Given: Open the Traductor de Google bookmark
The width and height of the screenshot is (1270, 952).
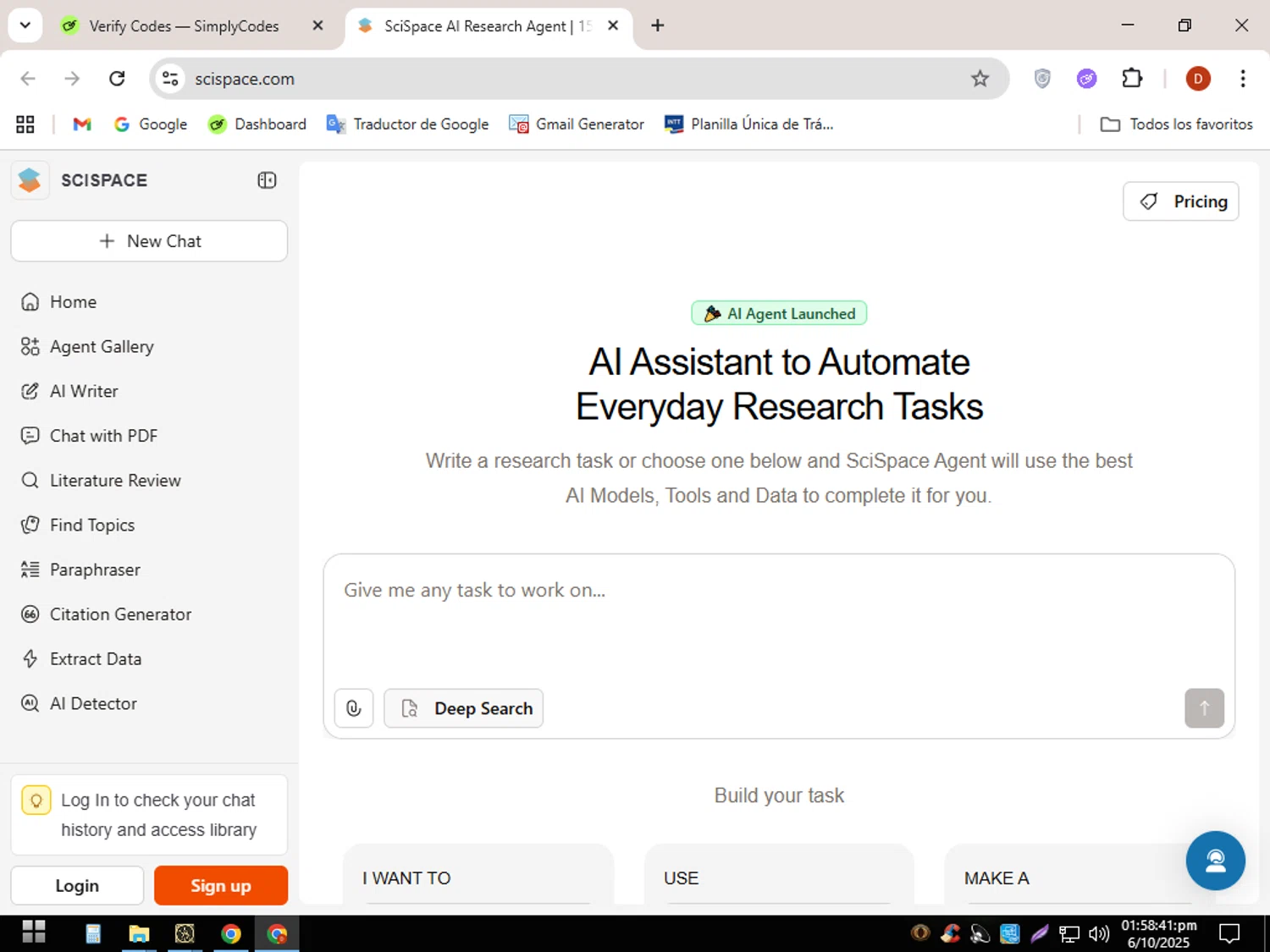Looking at the screenshot, I should point(407,124).
